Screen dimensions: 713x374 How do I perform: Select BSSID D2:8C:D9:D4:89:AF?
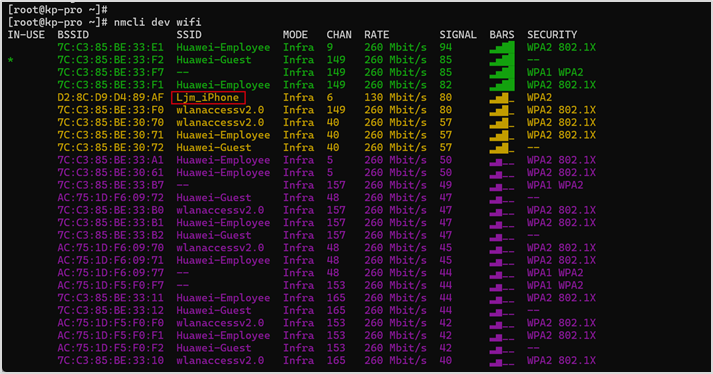point(110,97)
